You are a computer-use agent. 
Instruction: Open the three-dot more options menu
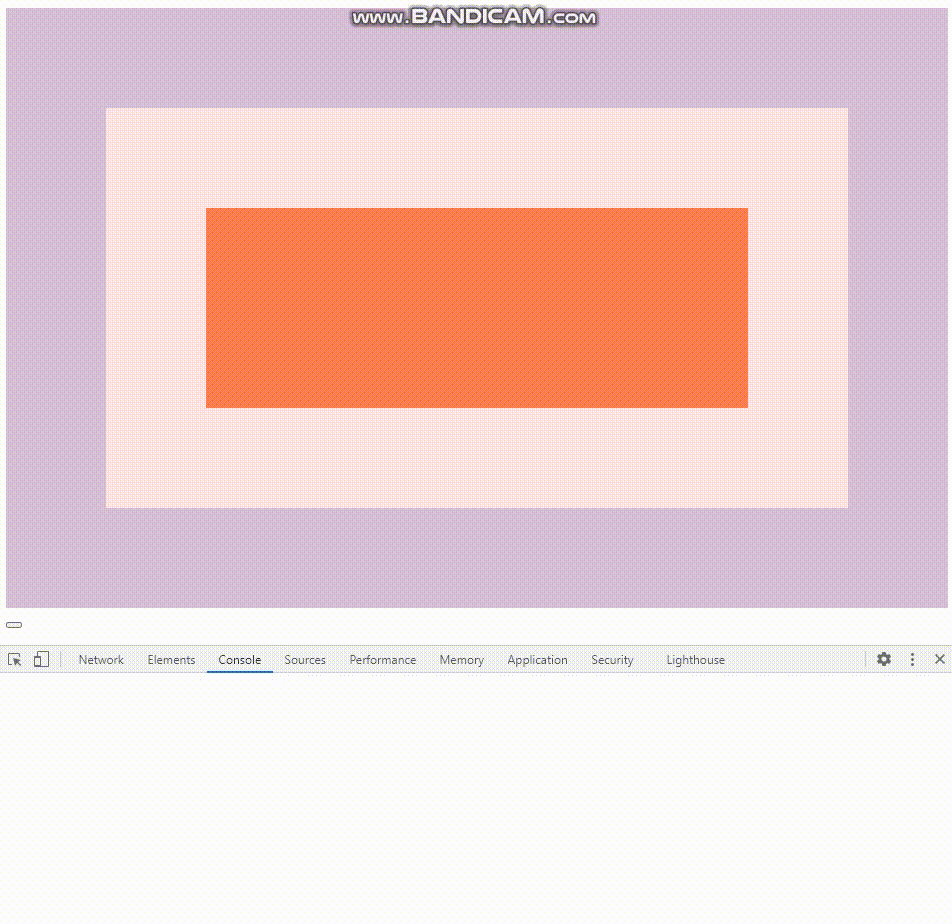point(911,660)
